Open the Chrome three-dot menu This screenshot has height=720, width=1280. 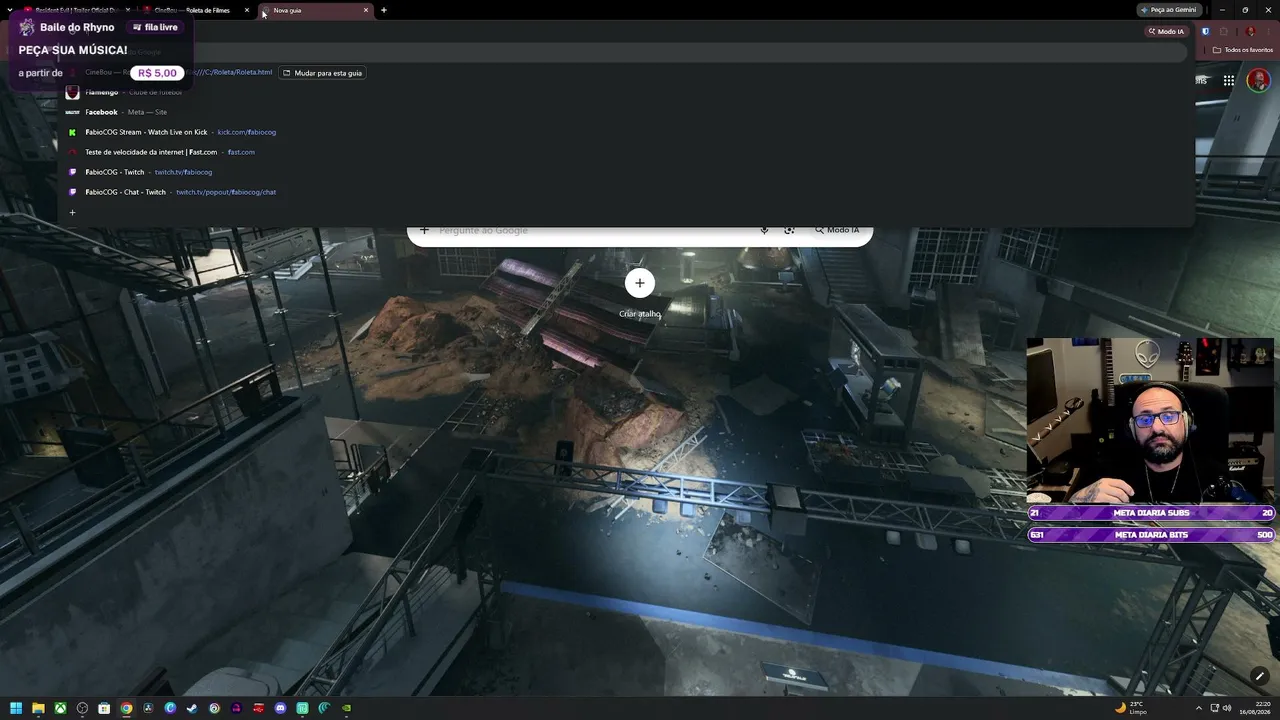click(x=1268, y=31)
